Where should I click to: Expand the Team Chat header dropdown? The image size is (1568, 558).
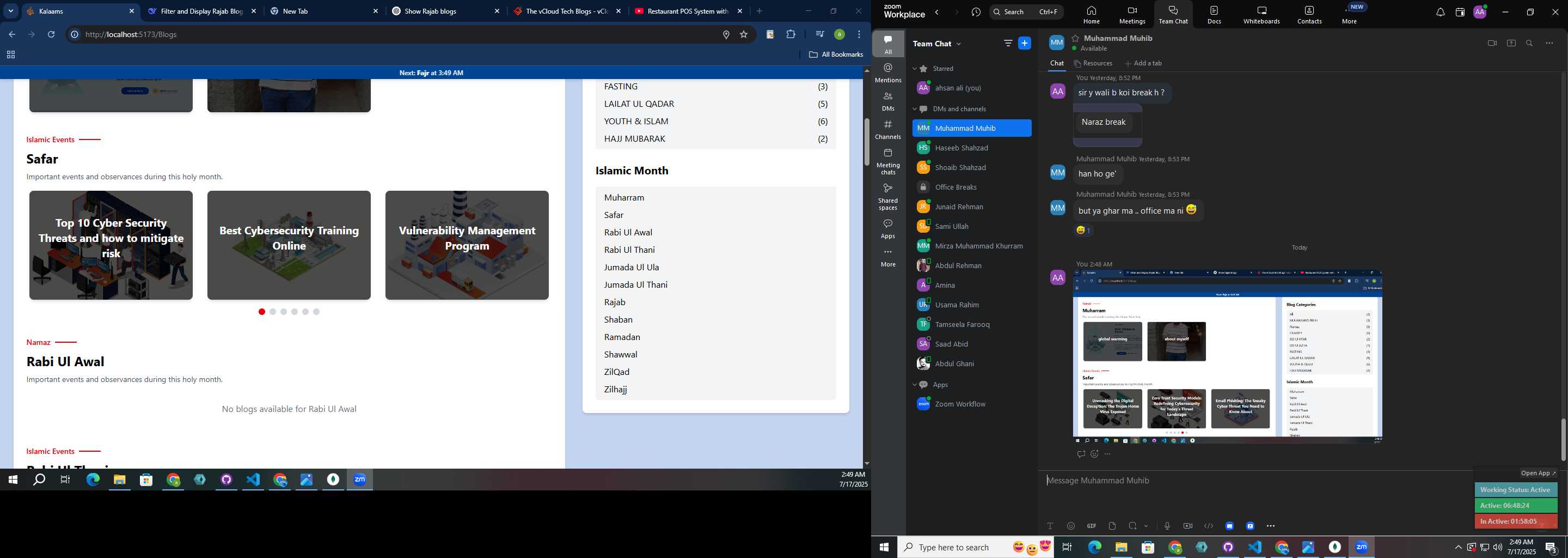coord(959,44)
